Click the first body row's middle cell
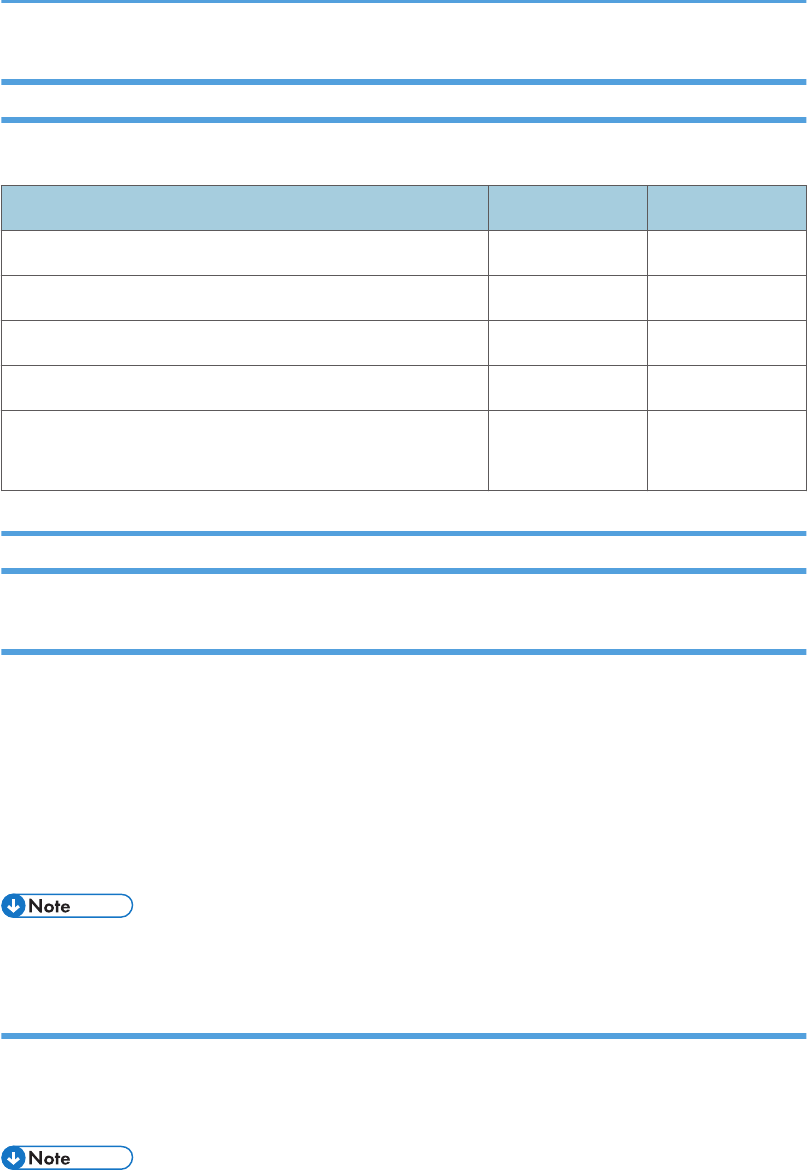This screenshot has height=1170, width=808. click(568, 253)
